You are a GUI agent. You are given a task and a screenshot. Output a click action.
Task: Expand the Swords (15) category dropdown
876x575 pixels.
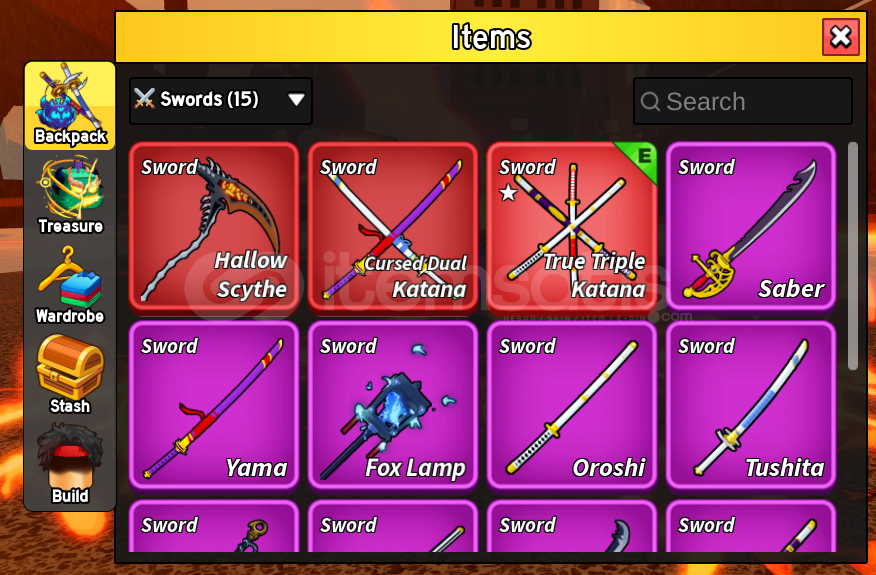coord(221,101)
